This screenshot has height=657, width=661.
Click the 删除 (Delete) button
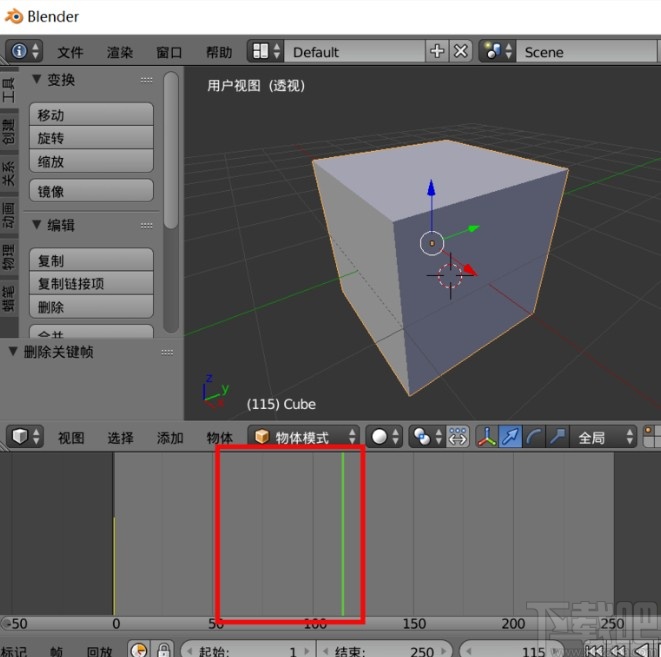(x=91, y=306)
